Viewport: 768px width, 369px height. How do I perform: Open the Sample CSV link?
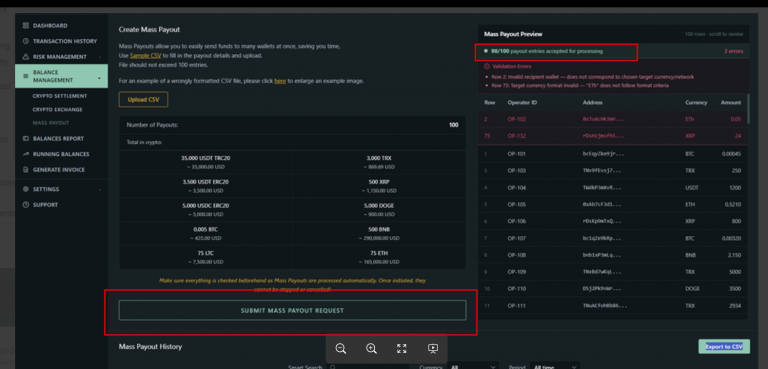(145, 56)
